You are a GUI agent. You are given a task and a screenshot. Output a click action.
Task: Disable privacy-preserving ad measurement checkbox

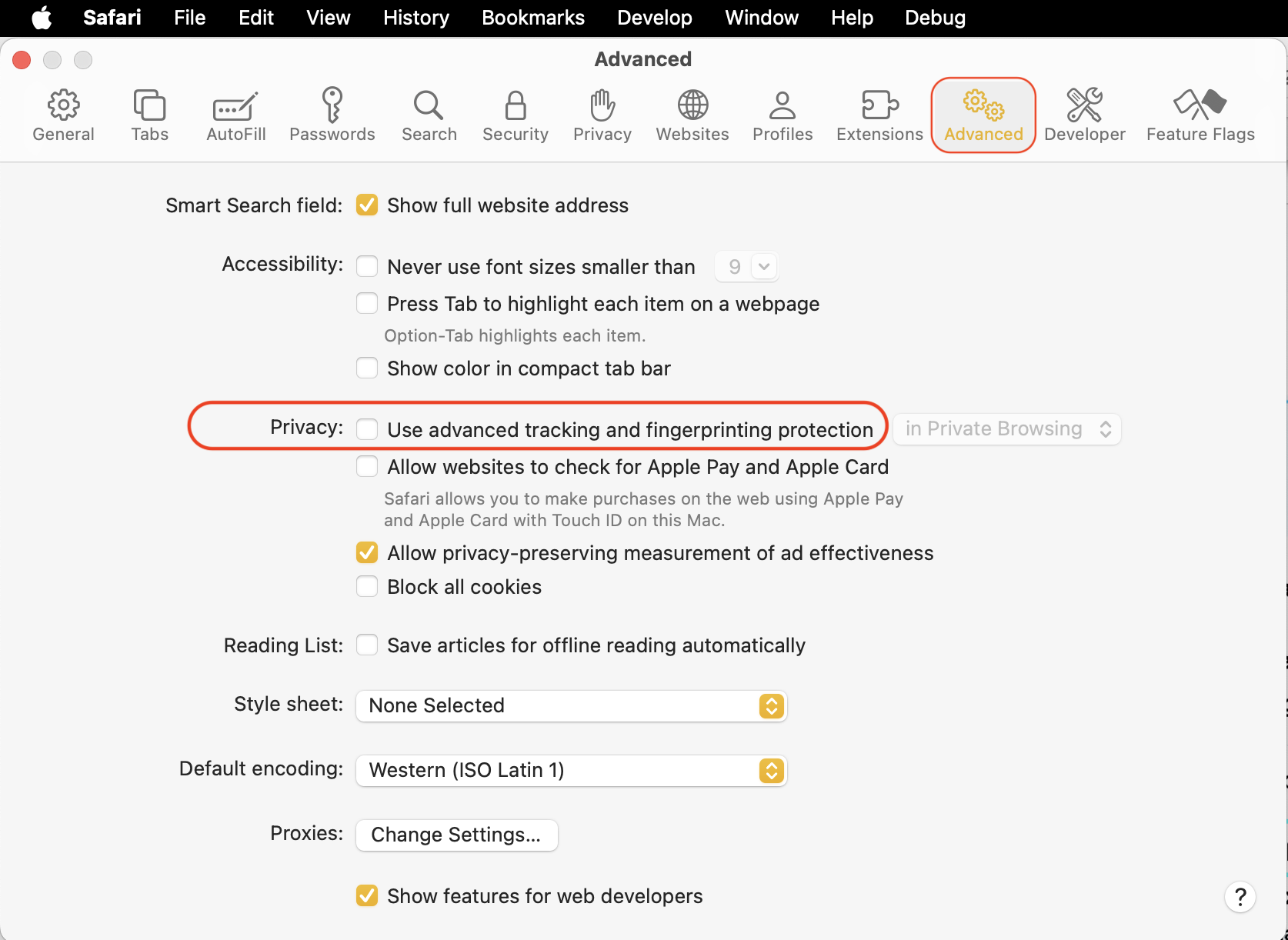click(367, 553)
